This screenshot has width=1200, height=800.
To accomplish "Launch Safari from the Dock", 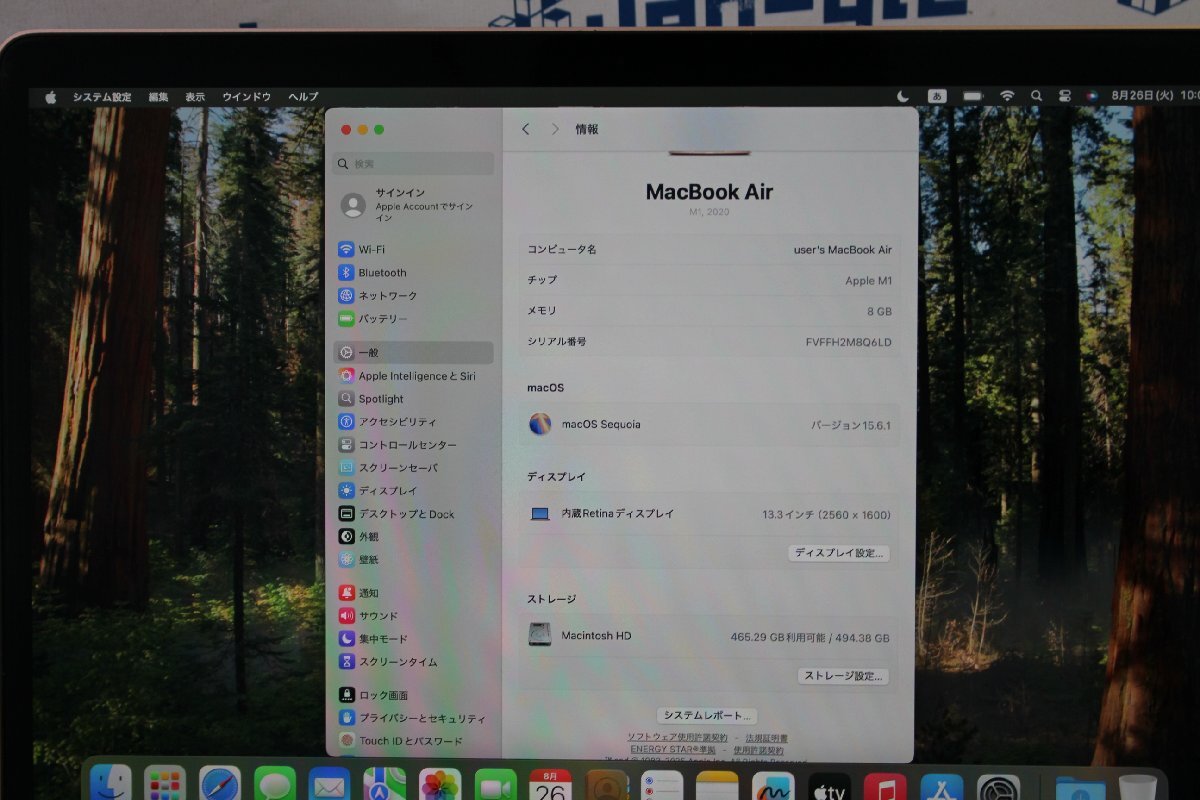I will click(x=220, y=785).
